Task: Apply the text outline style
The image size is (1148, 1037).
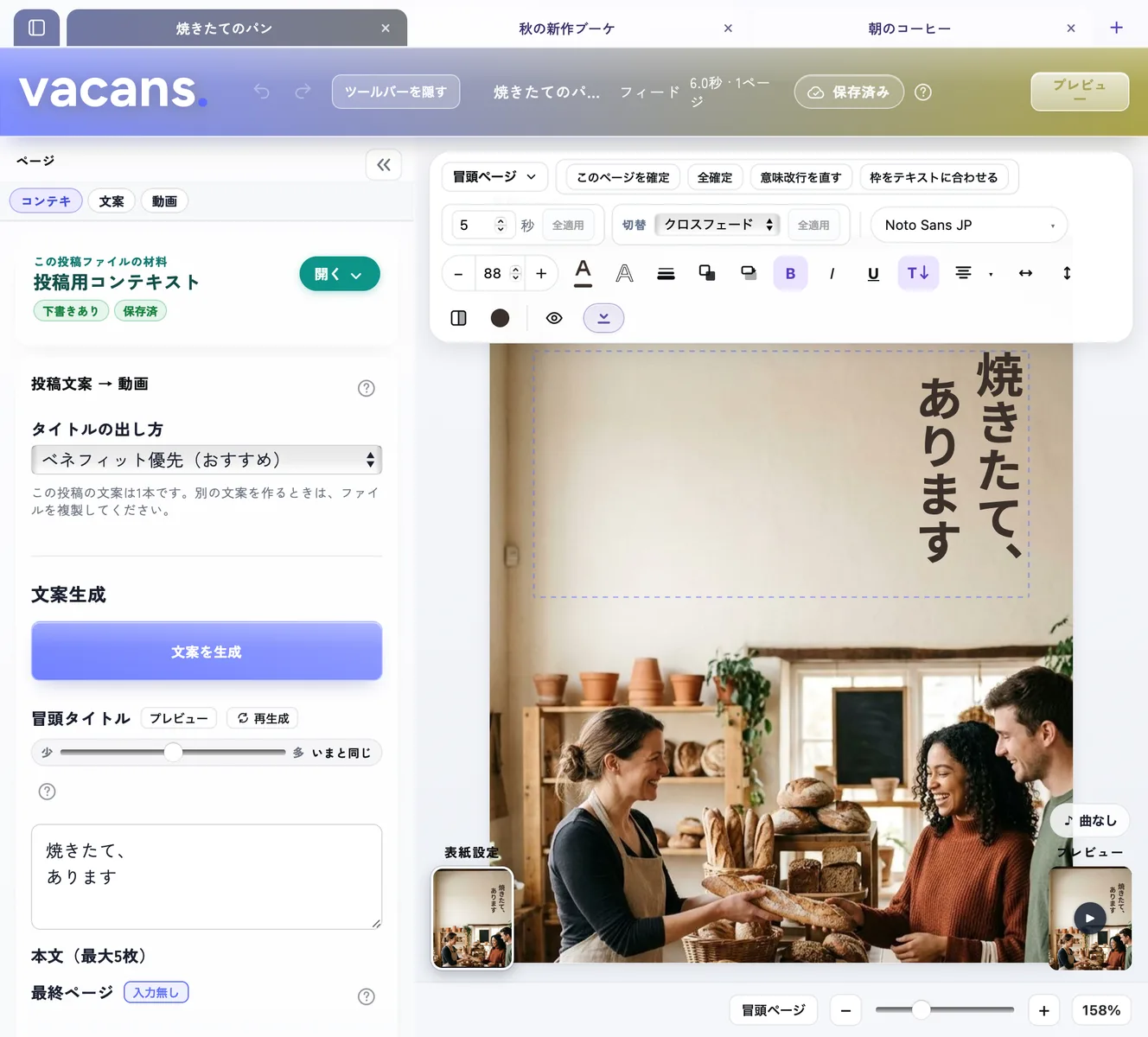Action: pos(624,273)
